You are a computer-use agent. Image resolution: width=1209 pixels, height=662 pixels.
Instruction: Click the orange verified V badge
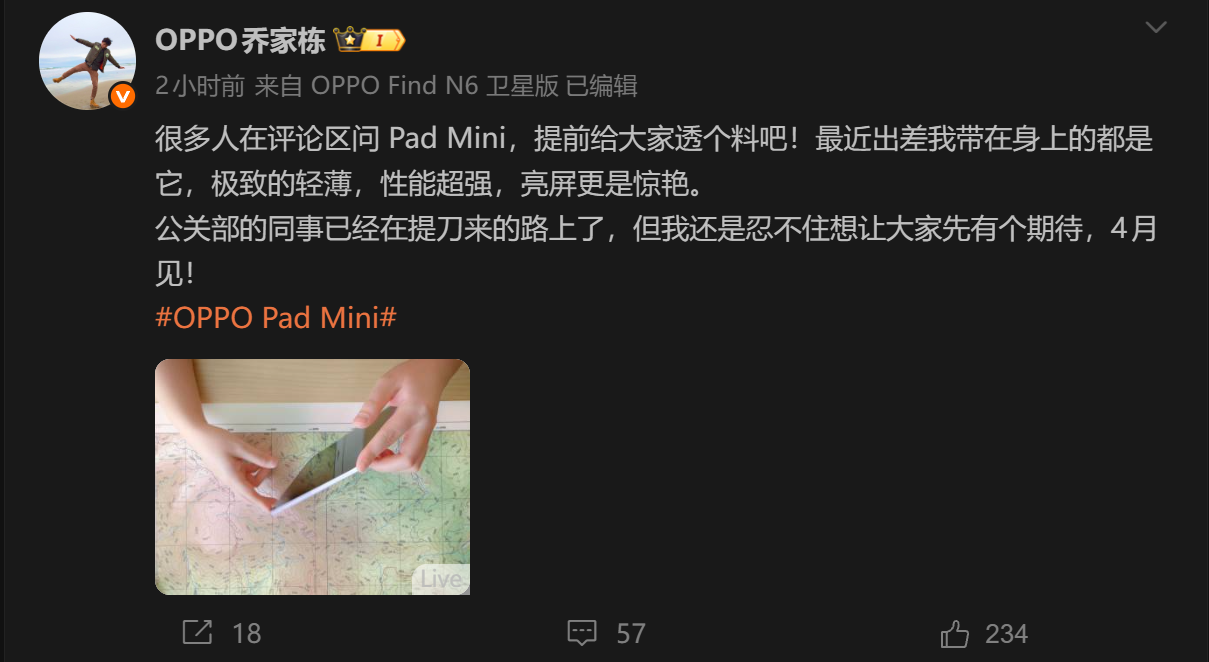[x=122, y=96]
